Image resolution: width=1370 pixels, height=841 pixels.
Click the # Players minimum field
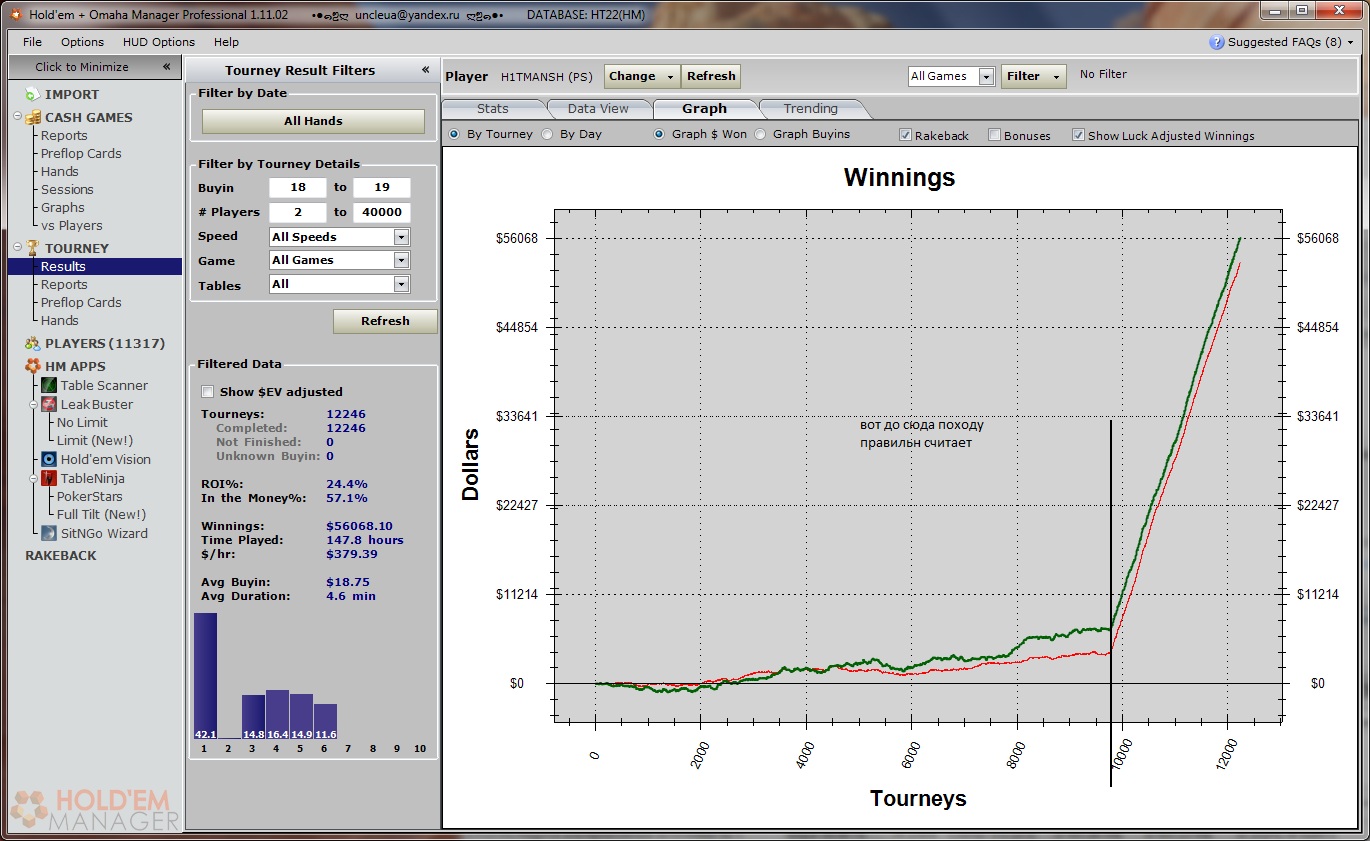pos(298,212)
